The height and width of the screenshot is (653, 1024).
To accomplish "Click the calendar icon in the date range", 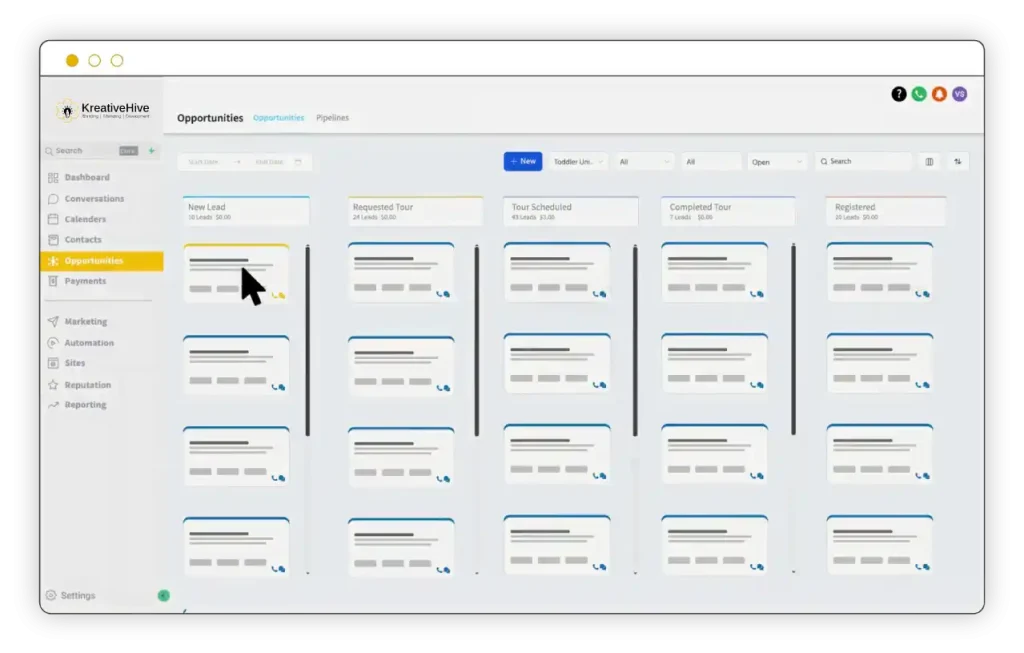I will [x=298, y=162].
